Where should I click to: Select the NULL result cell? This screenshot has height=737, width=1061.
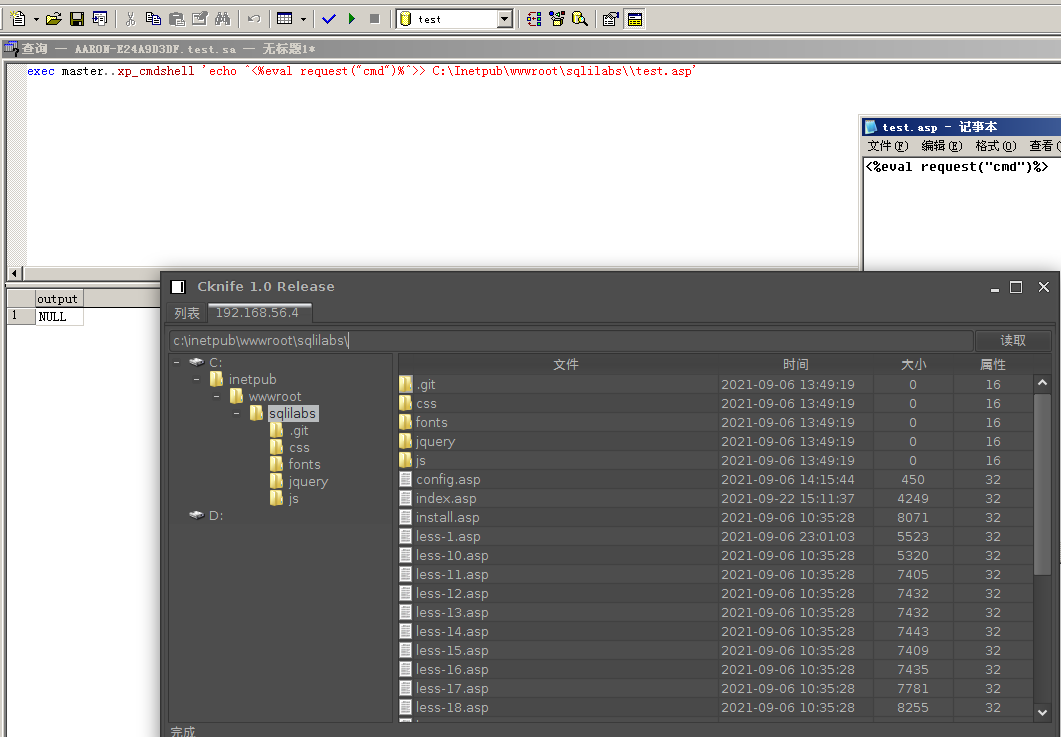[60, 317]
